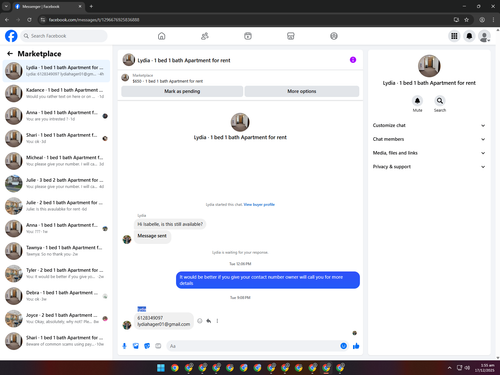Attach a file with photo icon
This screenshot has width=500, height=375.
point(136,346)
